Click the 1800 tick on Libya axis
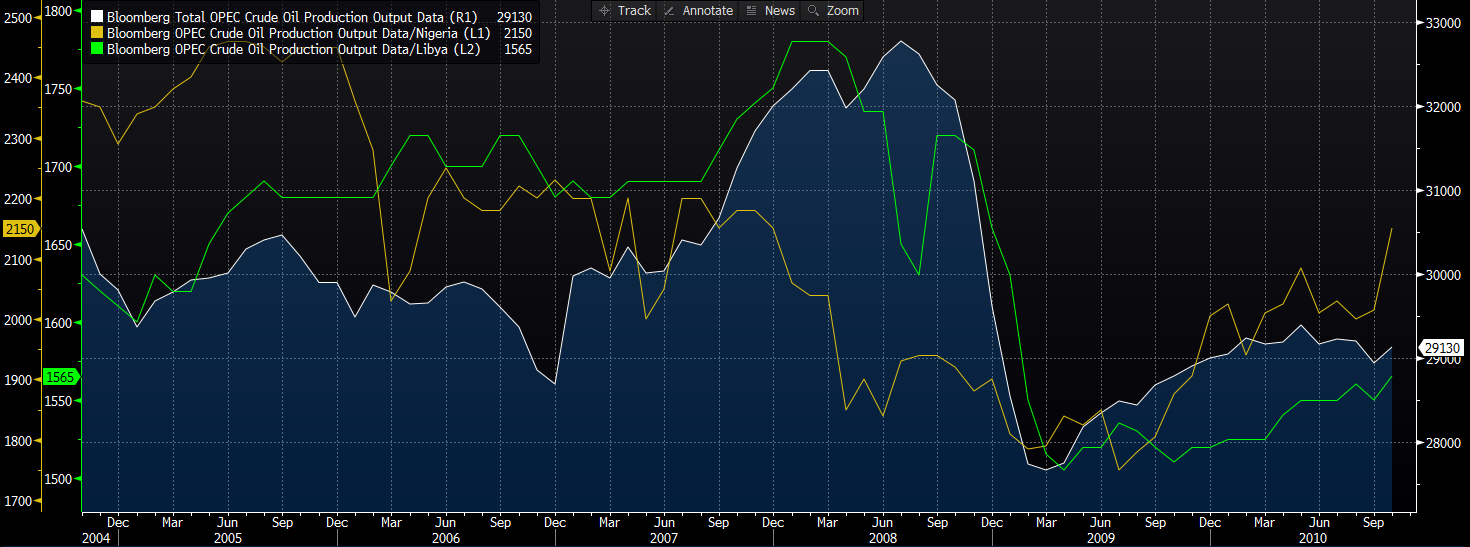 [x=59, y=11]
